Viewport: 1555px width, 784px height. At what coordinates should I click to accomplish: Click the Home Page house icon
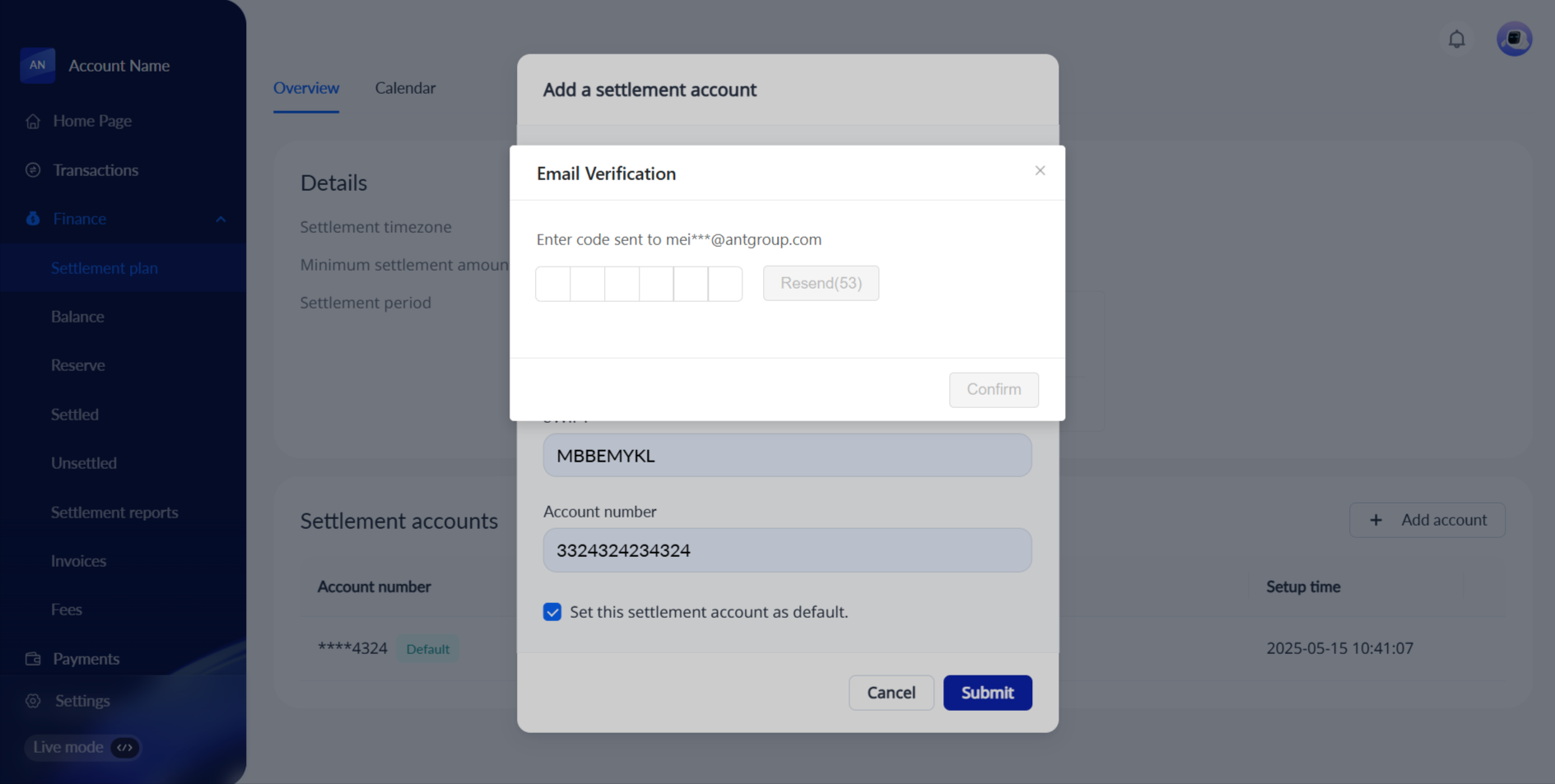33,121
